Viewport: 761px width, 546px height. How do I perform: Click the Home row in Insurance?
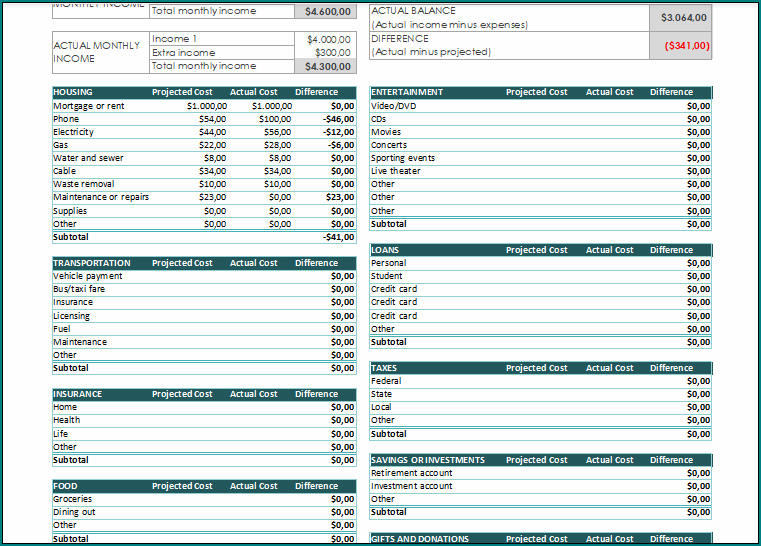(x=65, y=407)
